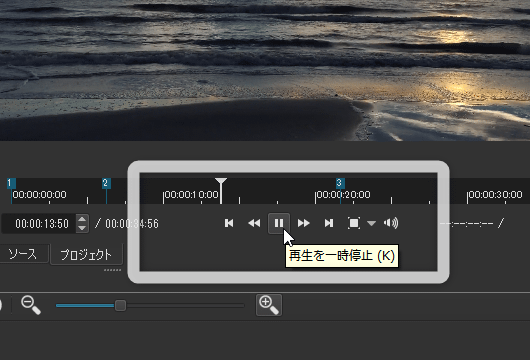Select timeline marker 3
Image resolution: width=530 pixels, height=360 pixels.
340,184
